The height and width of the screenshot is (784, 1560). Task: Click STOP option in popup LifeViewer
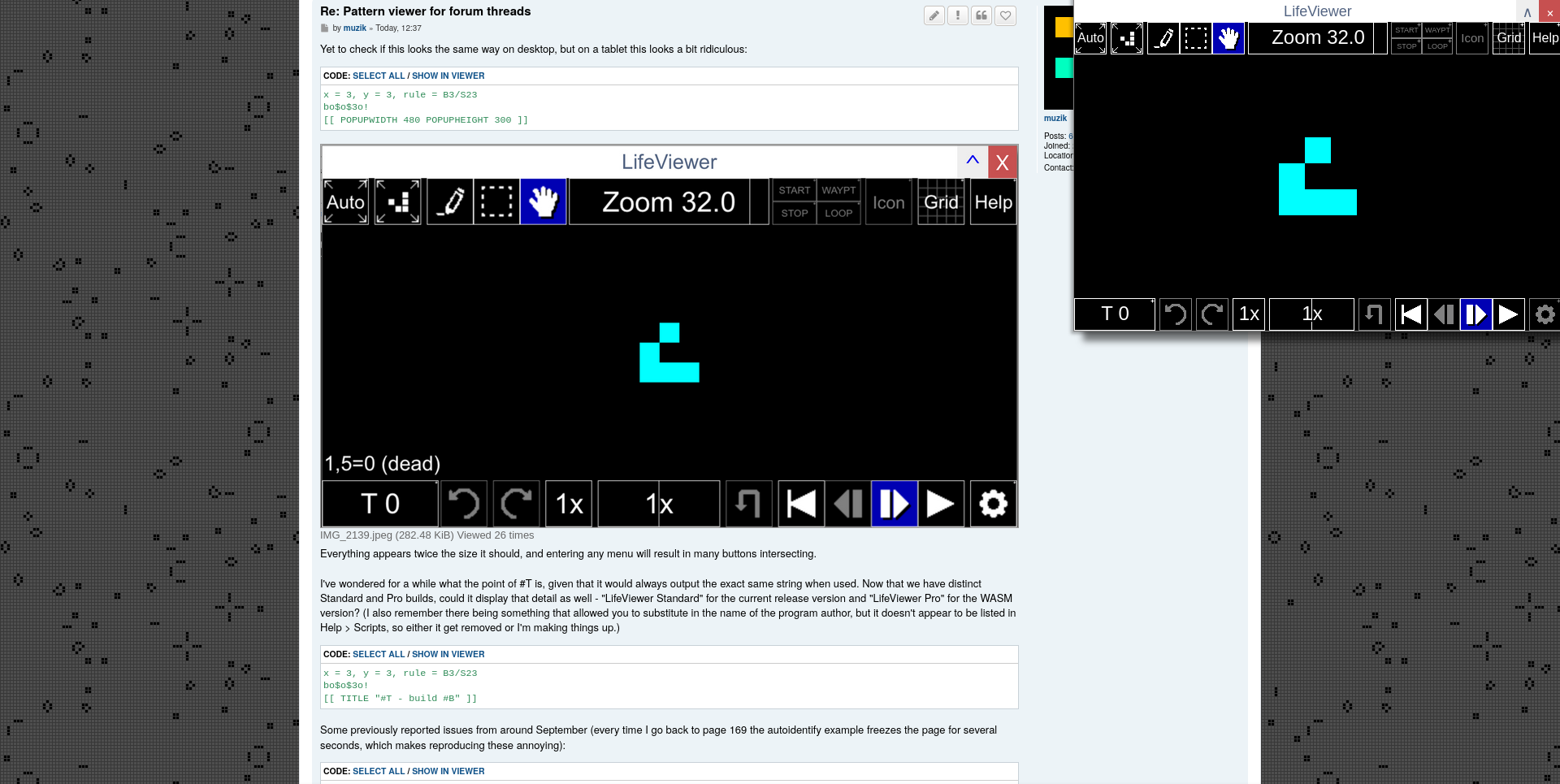click(1406, 46)
